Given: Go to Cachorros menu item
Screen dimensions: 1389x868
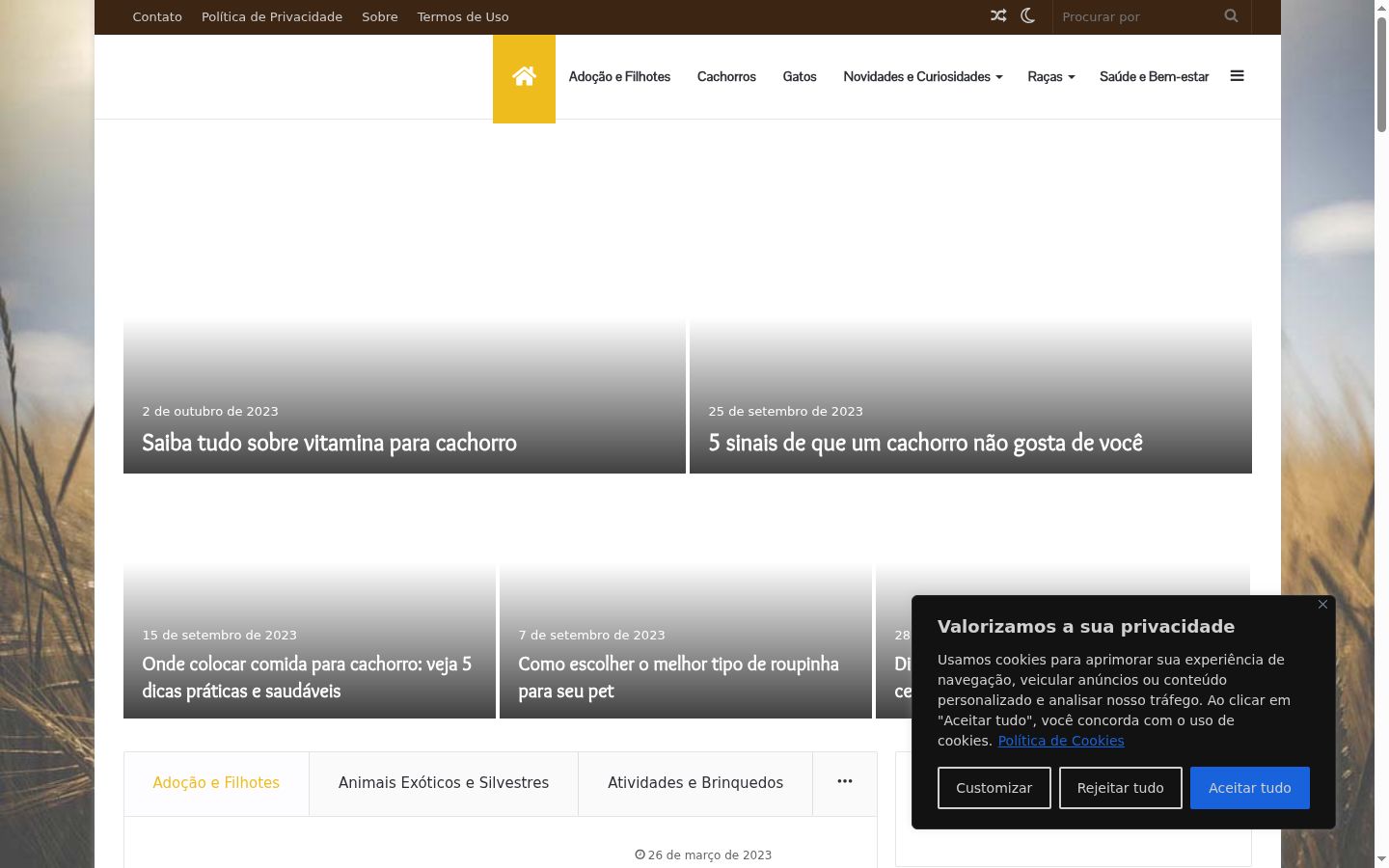Looking at the screenshot, I should (726, 77).
